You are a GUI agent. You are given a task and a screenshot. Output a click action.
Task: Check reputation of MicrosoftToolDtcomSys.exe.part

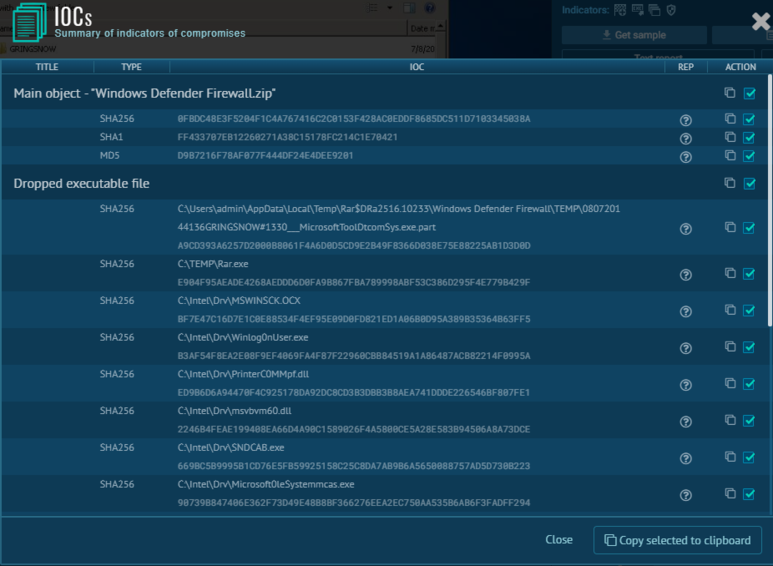[685, 229]
